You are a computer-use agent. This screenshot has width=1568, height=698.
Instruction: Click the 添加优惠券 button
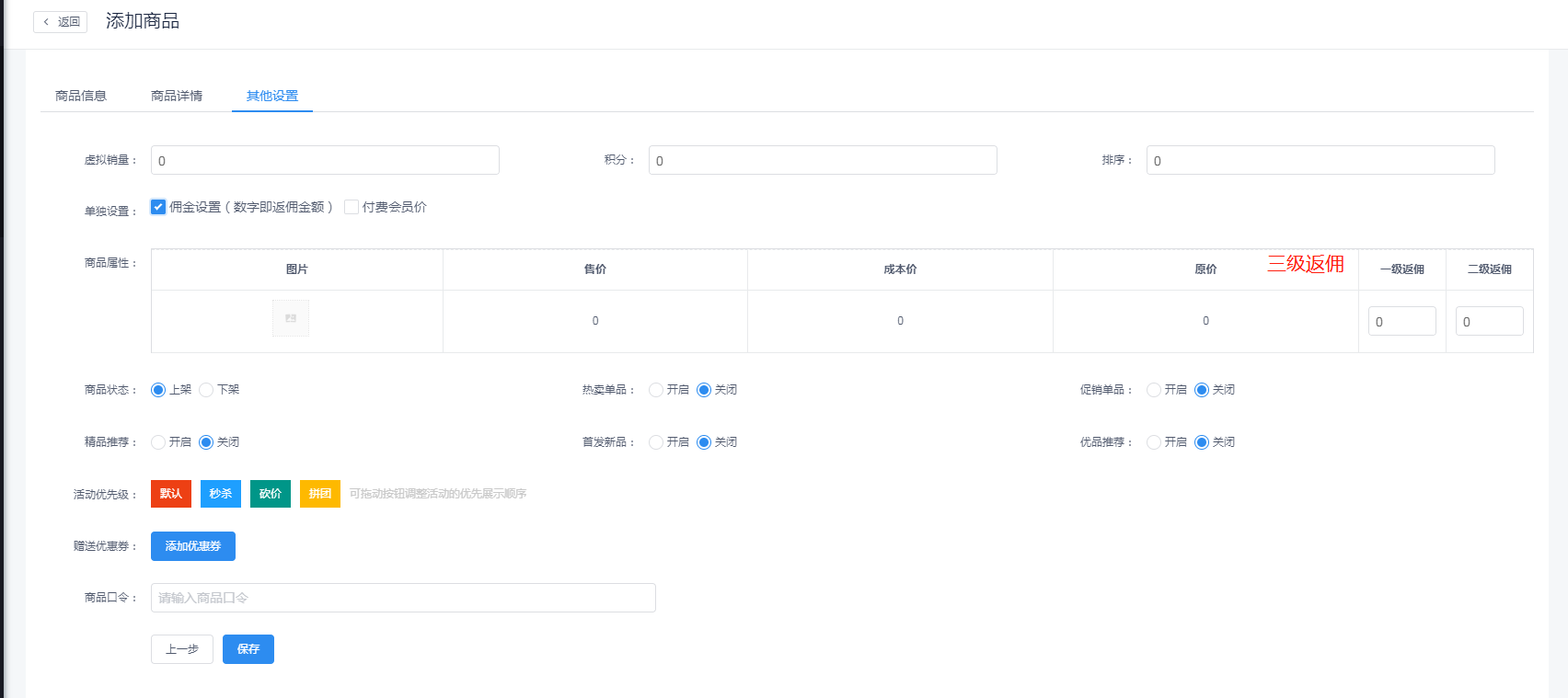tap(193, 546)
